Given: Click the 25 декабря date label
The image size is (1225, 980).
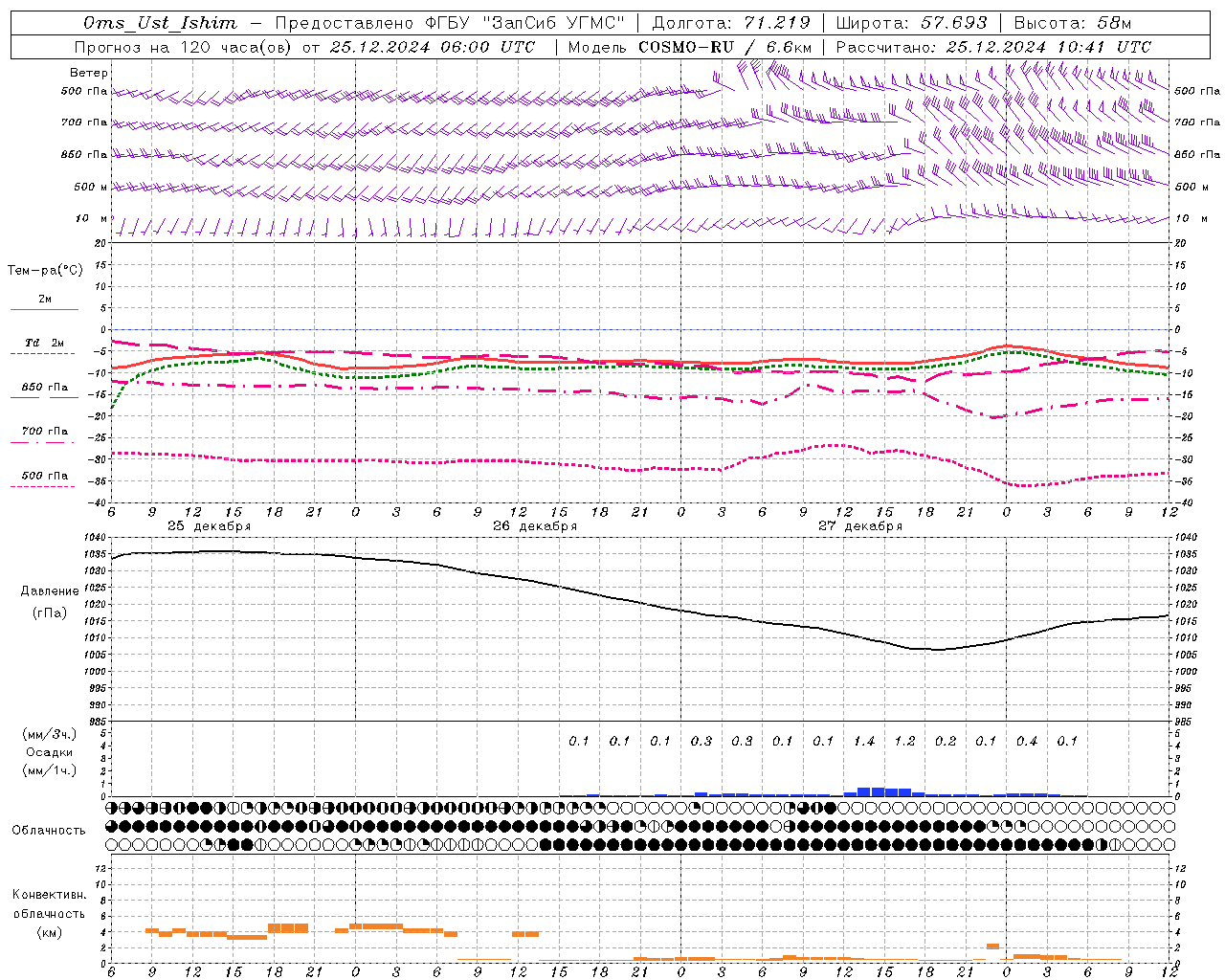Looking at the screenshot, I should coord(210,526).
